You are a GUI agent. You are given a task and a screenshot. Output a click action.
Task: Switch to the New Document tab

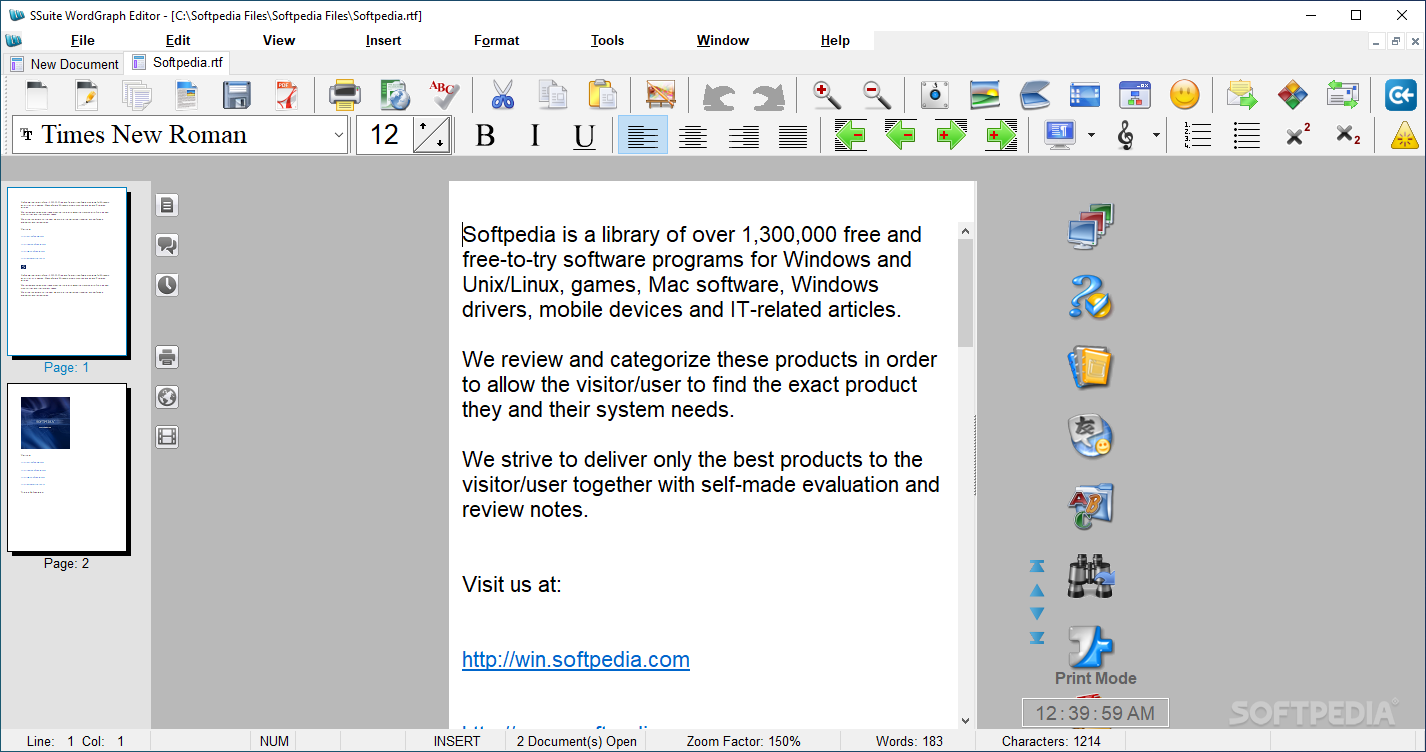coord(64,64)
